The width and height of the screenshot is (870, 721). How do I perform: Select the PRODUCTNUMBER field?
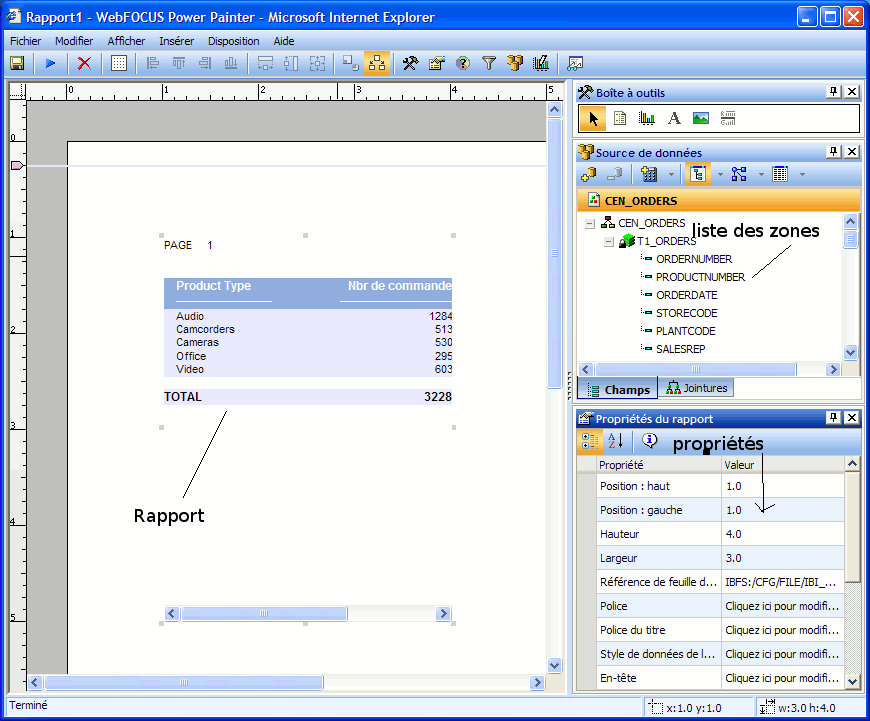click(700, 277)
